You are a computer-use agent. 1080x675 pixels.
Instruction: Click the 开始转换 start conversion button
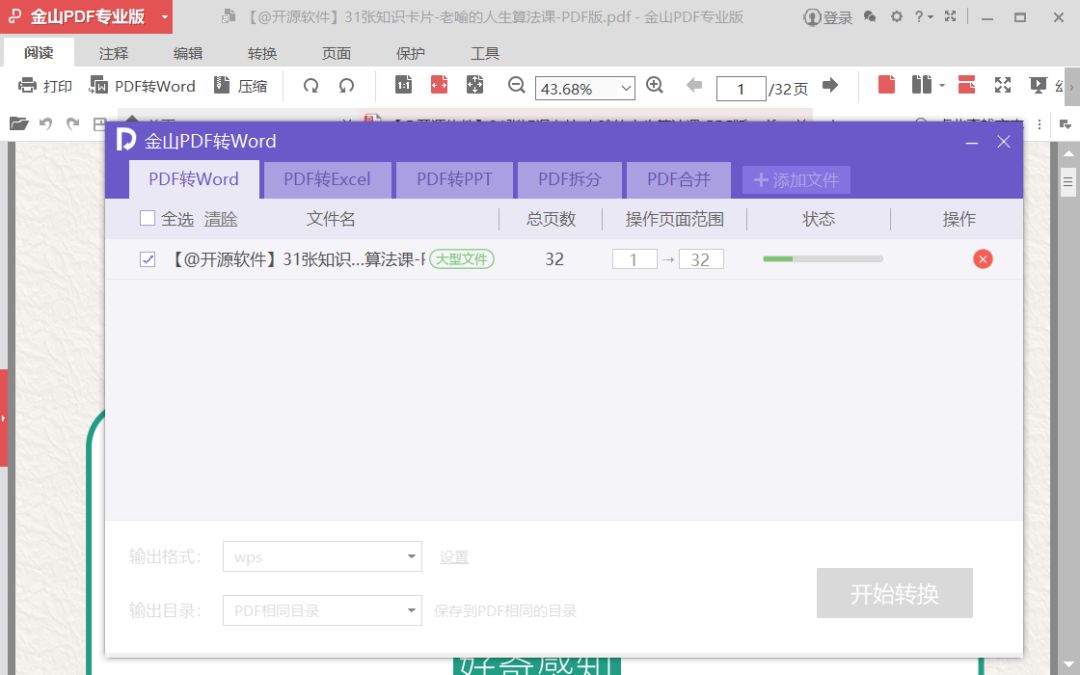pyautogui.click(x=894, y=593)
